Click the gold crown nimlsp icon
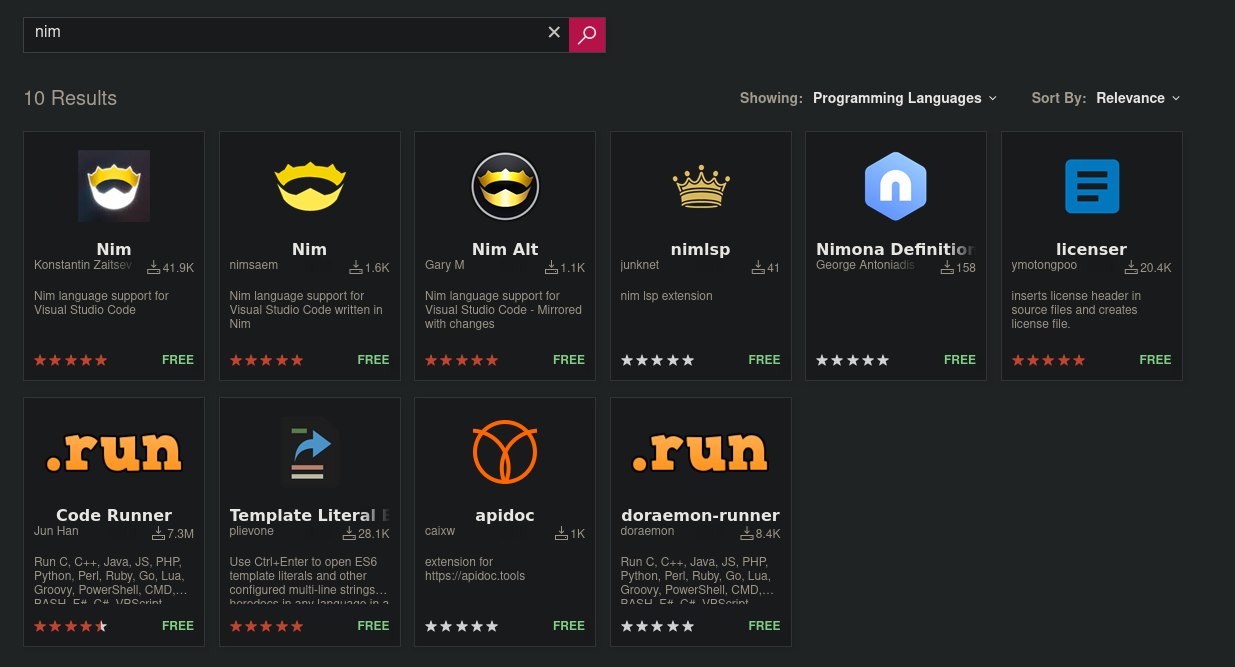 701,186
